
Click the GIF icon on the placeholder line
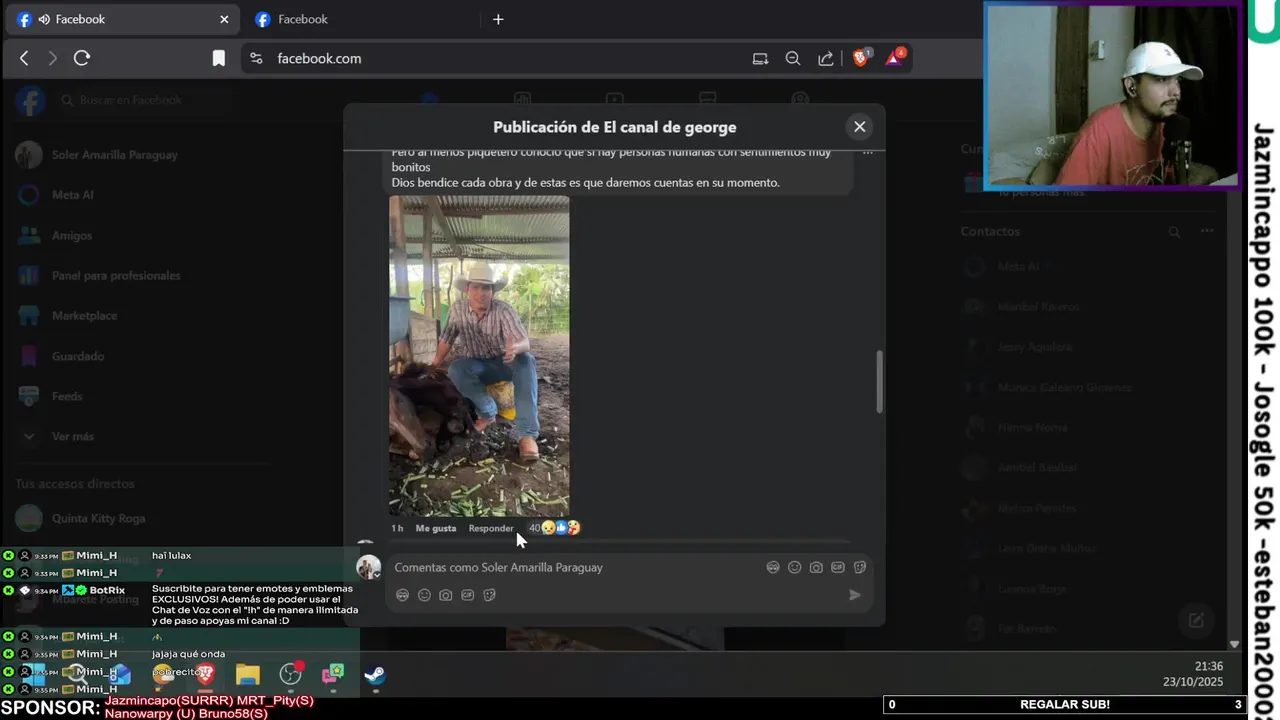click(x=838, y=567)
